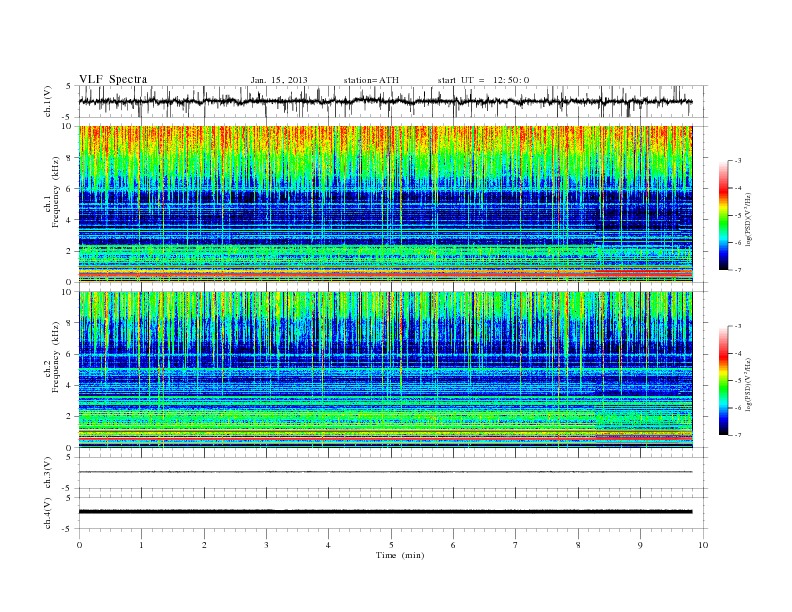The image size is (792, 612).
Task: Click time axis tick label "1"
Action: [141, 545]
